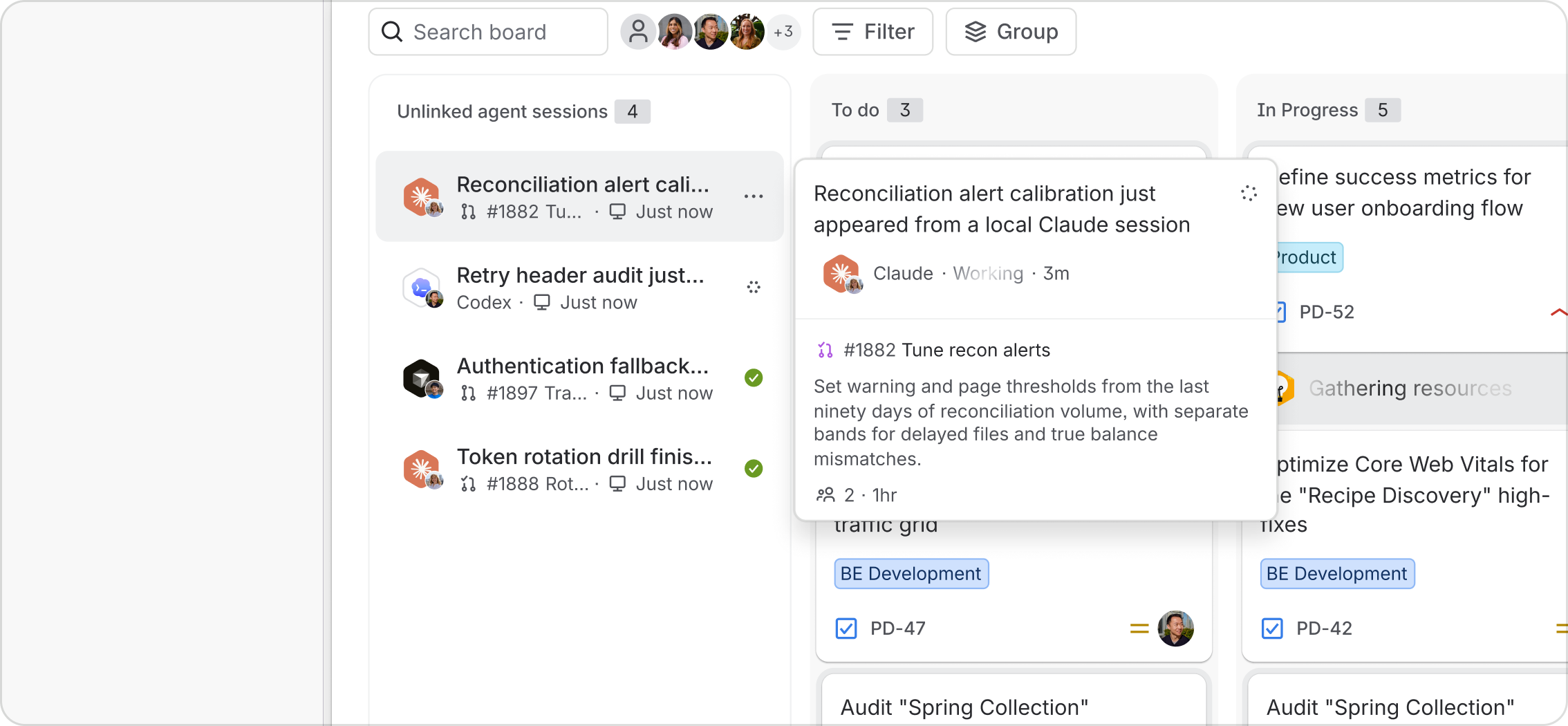Image resolution: width=1568 pixels, height=726 pixels.
Task: Click the spinner icon in the session popup
Action: point(1249,194)
